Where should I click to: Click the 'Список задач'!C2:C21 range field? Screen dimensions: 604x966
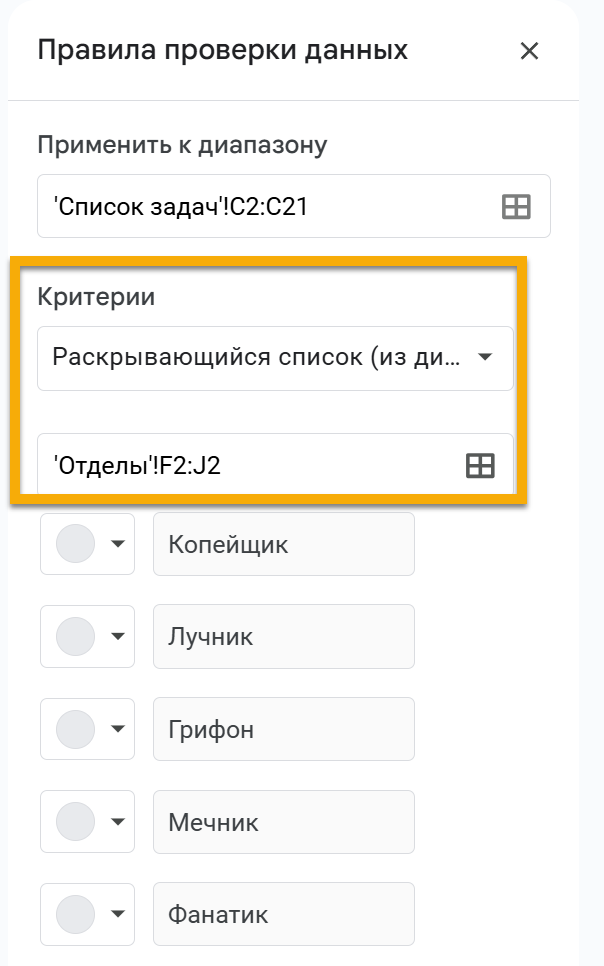click(x=293, y=206)
